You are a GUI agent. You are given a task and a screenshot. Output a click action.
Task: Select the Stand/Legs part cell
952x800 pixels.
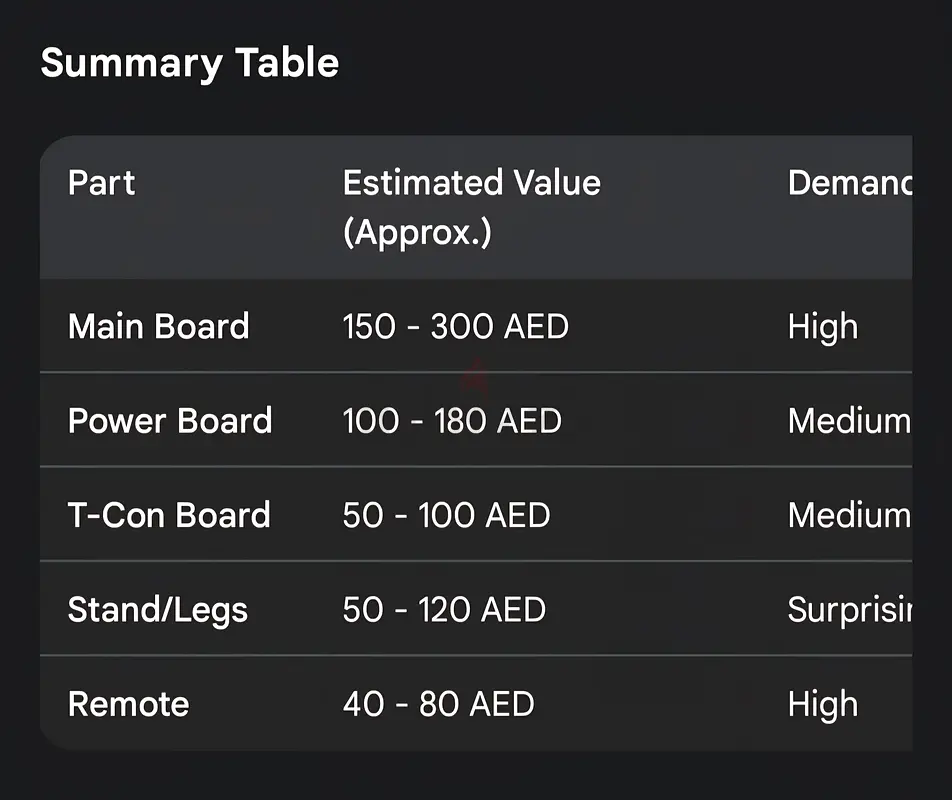point(157,610)
